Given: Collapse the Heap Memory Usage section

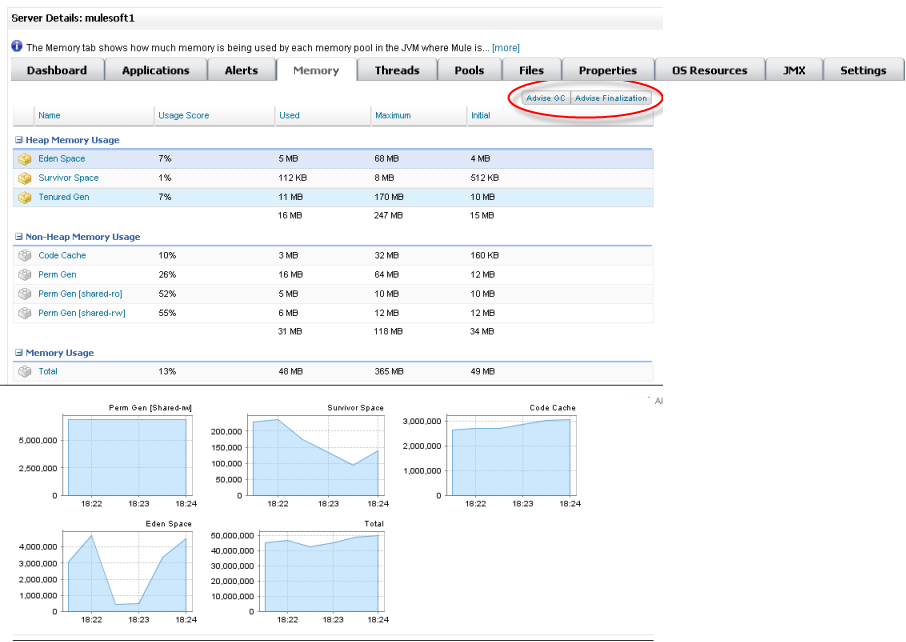Looking at the screenshot, I should click(18, 141).
